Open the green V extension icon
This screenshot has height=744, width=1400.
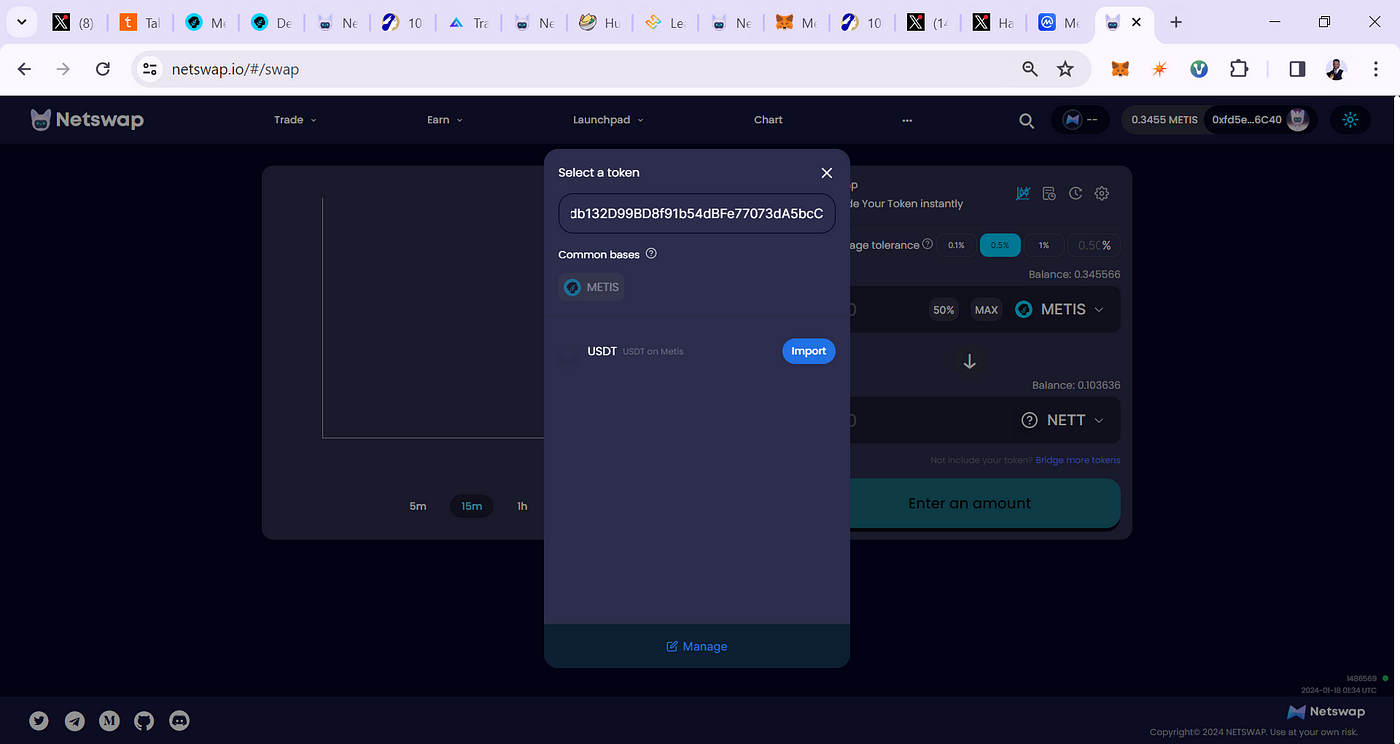[x=1199, y=69]
